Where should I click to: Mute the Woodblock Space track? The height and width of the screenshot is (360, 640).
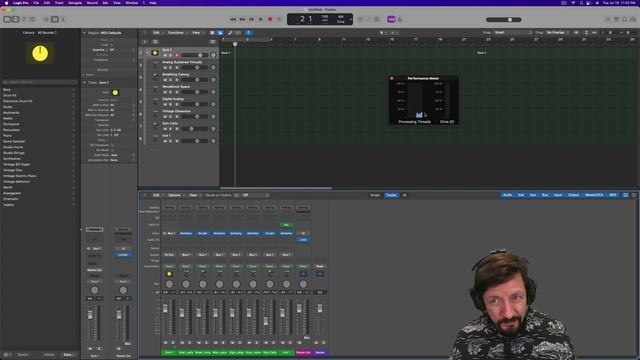pyautogui.click(x=165, y=92)
